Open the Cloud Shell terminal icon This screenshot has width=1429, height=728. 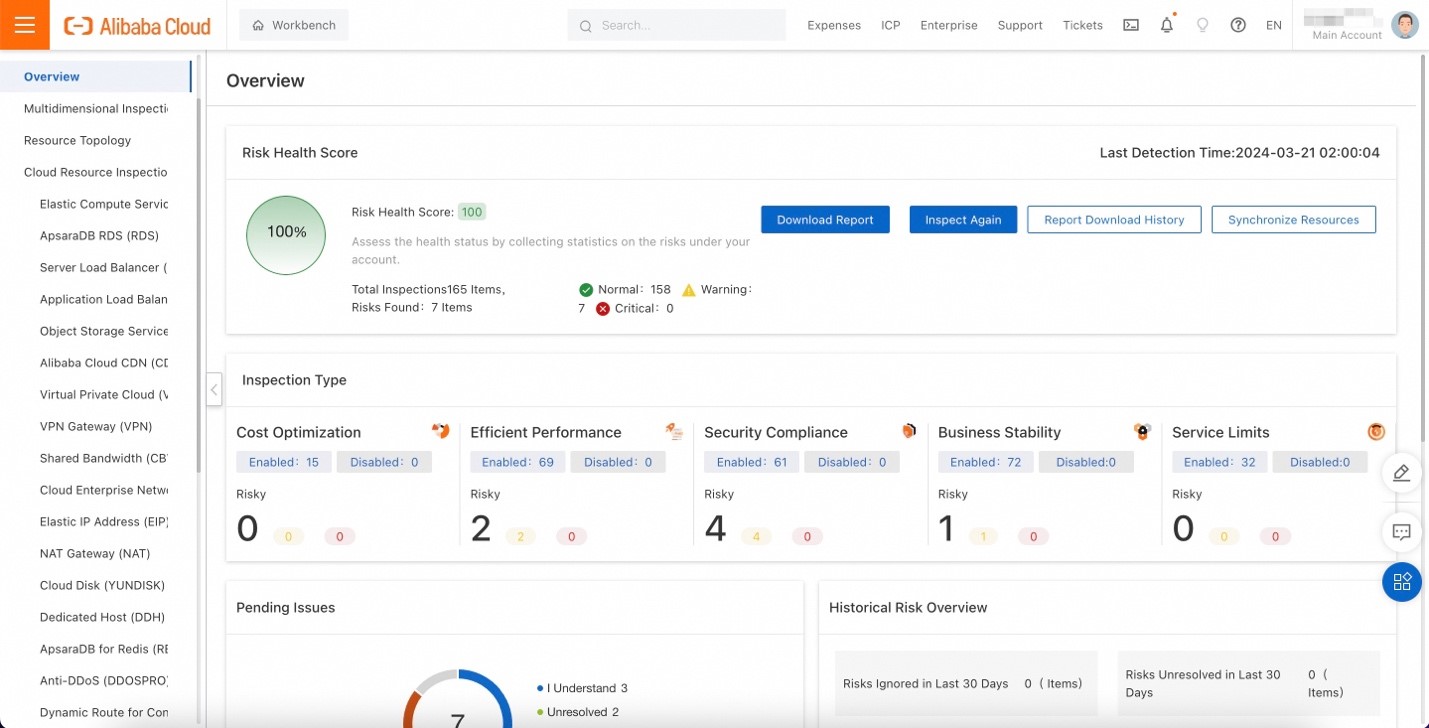1131,26
